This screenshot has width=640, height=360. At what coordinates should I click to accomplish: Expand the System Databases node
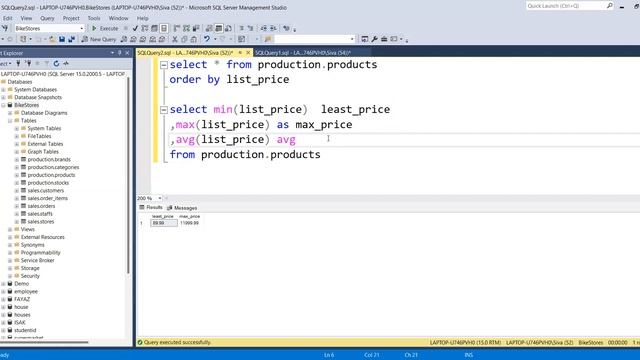click(x=3, y=89)
